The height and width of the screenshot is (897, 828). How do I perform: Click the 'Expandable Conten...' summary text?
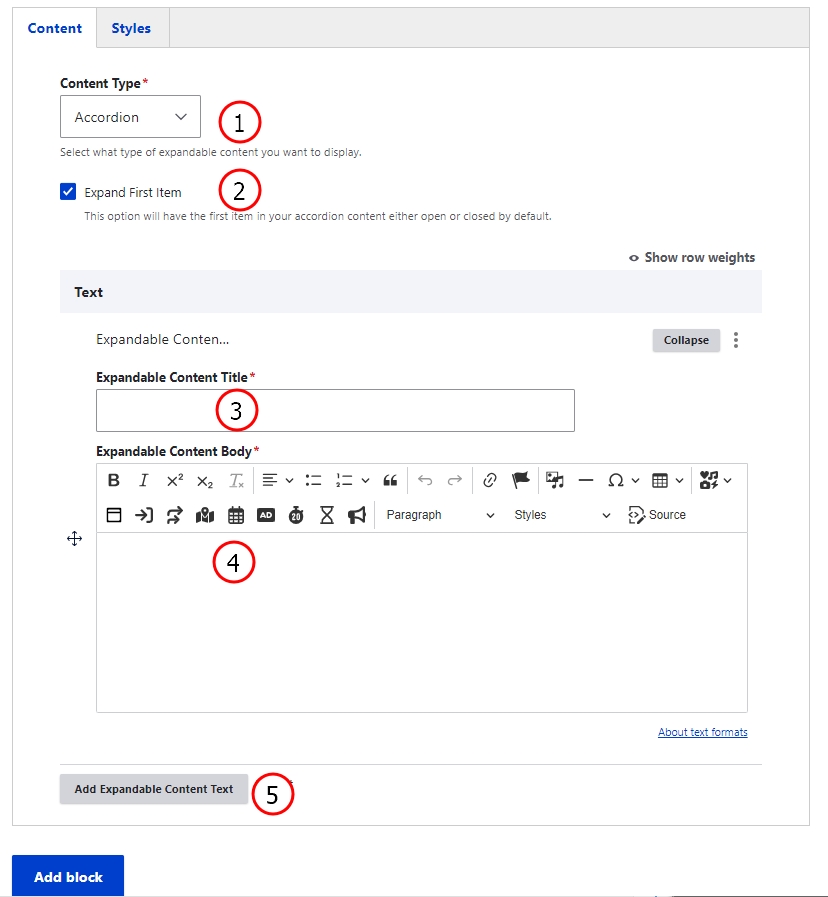tap(163, 339)
